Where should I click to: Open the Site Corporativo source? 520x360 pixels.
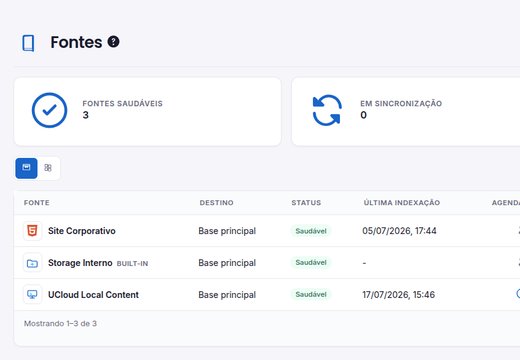click(82, 231)
